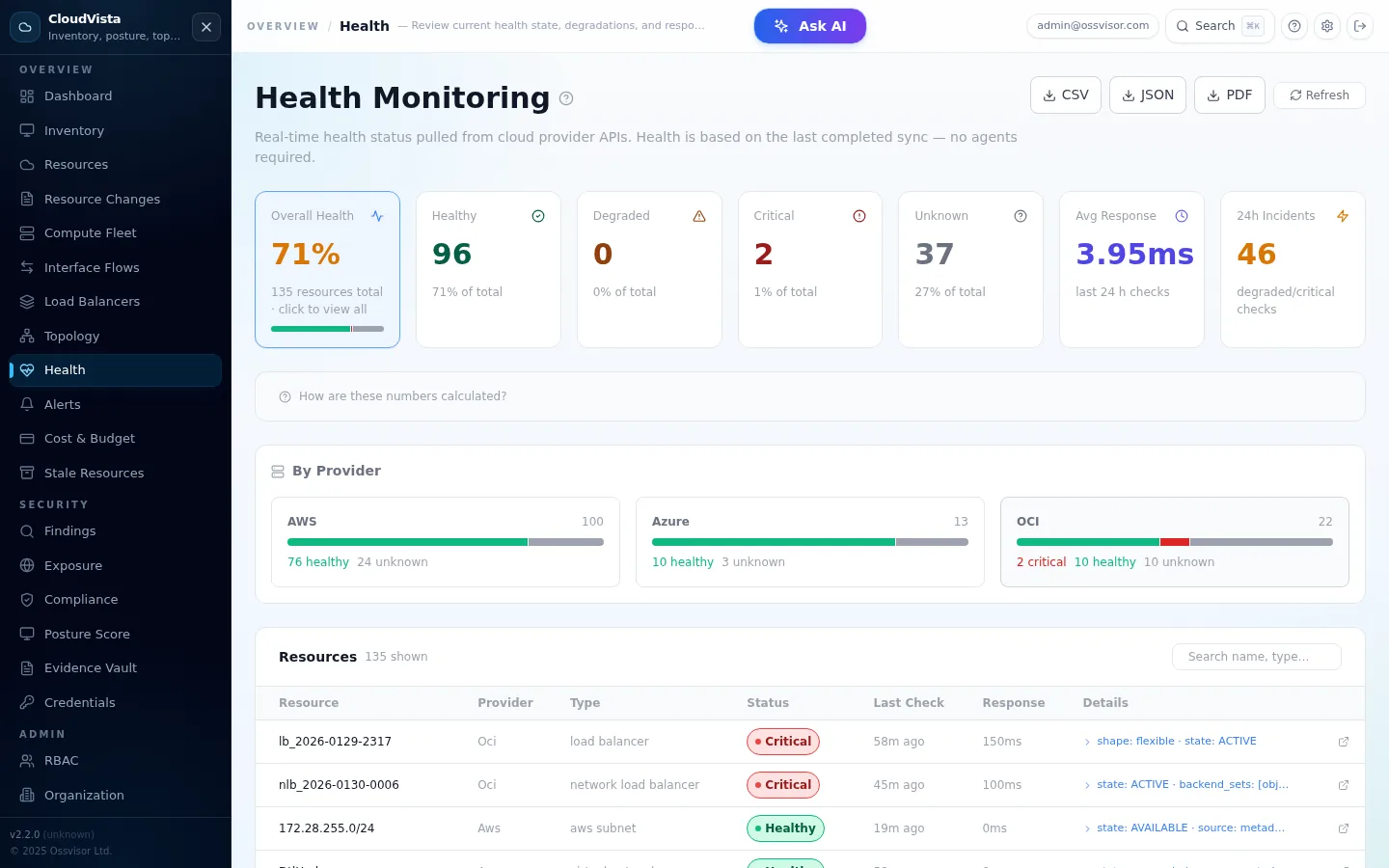Screen dimensions: 1389x868
Task: Export health data as CSV
Action: (1066, 95)
